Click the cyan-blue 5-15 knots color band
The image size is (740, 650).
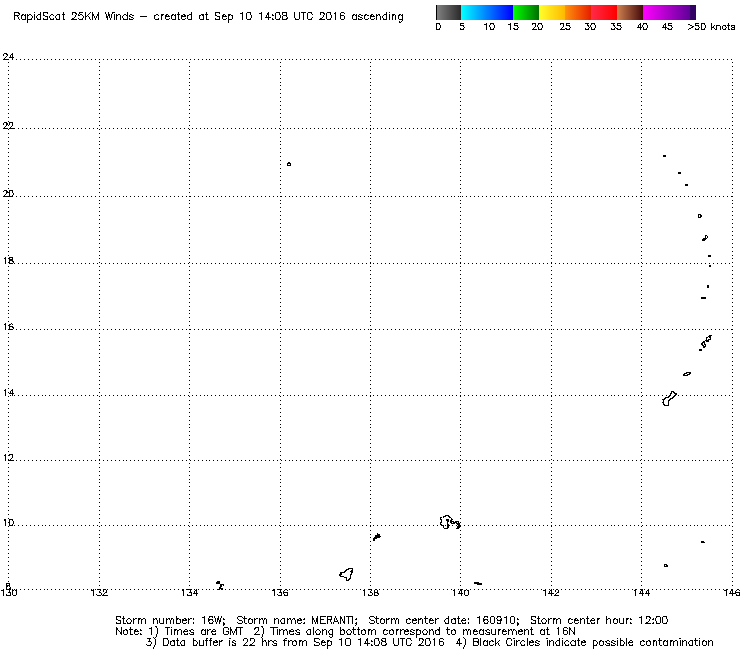point(487,12)
